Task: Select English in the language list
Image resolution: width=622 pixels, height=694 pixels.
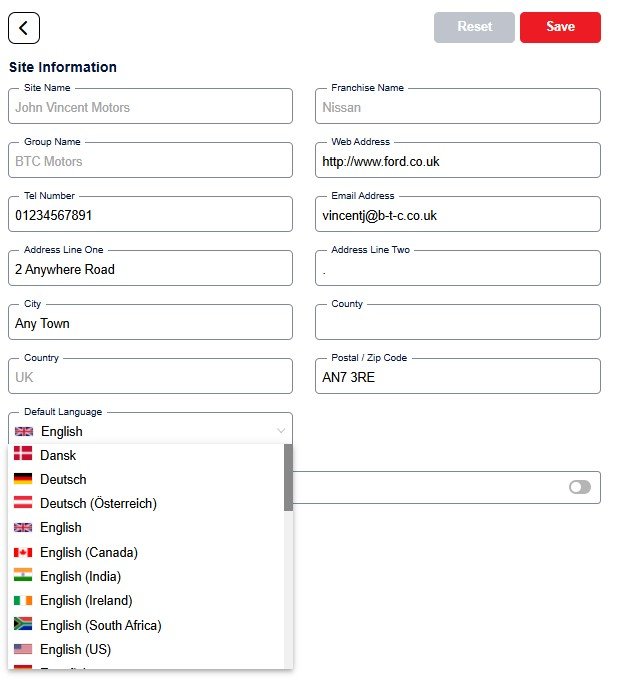Action: (x=61, y=527)
